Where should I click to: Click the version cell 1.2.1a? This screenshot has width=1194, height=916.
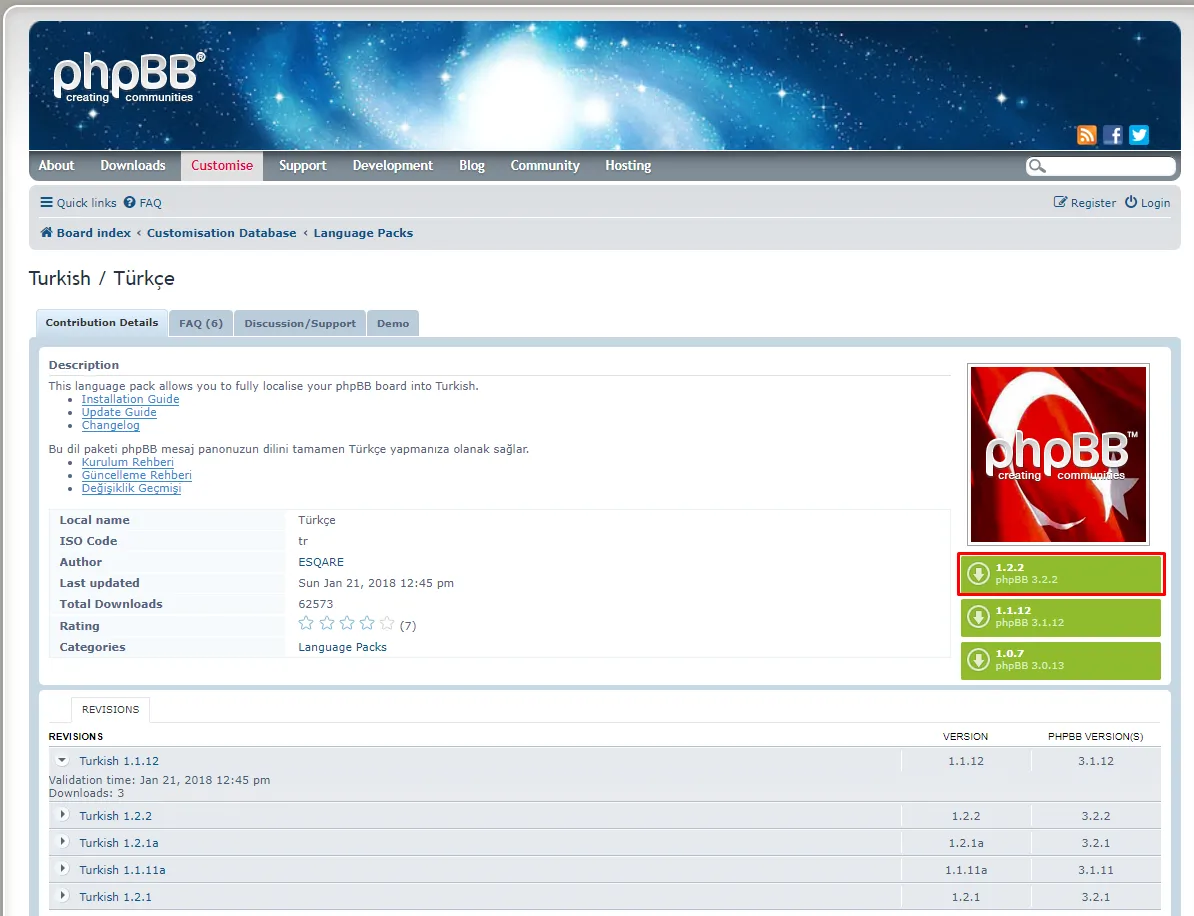point(966,843)
